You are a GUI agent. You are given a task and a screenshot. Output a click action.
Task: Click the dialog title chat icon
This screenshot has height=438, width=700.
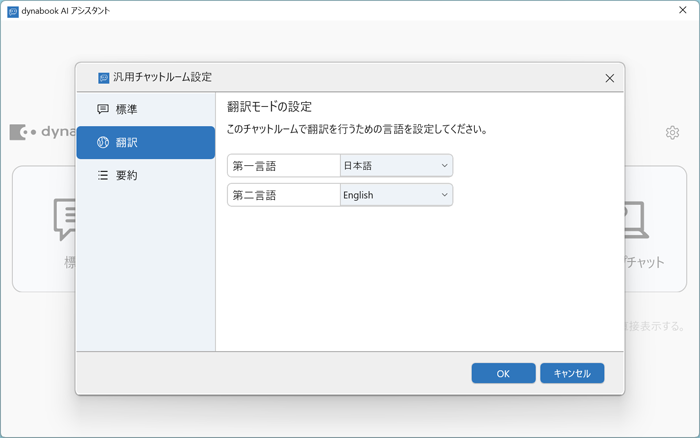tap(104, 78)
